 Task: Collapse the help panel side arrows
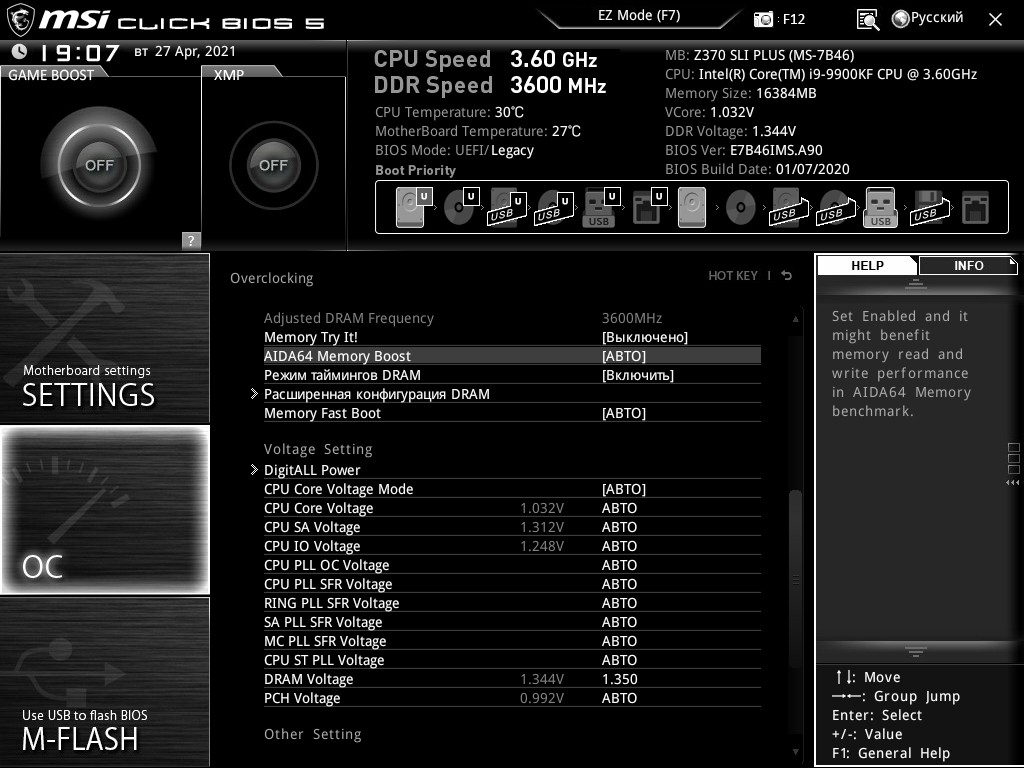tap(1012, 483)
